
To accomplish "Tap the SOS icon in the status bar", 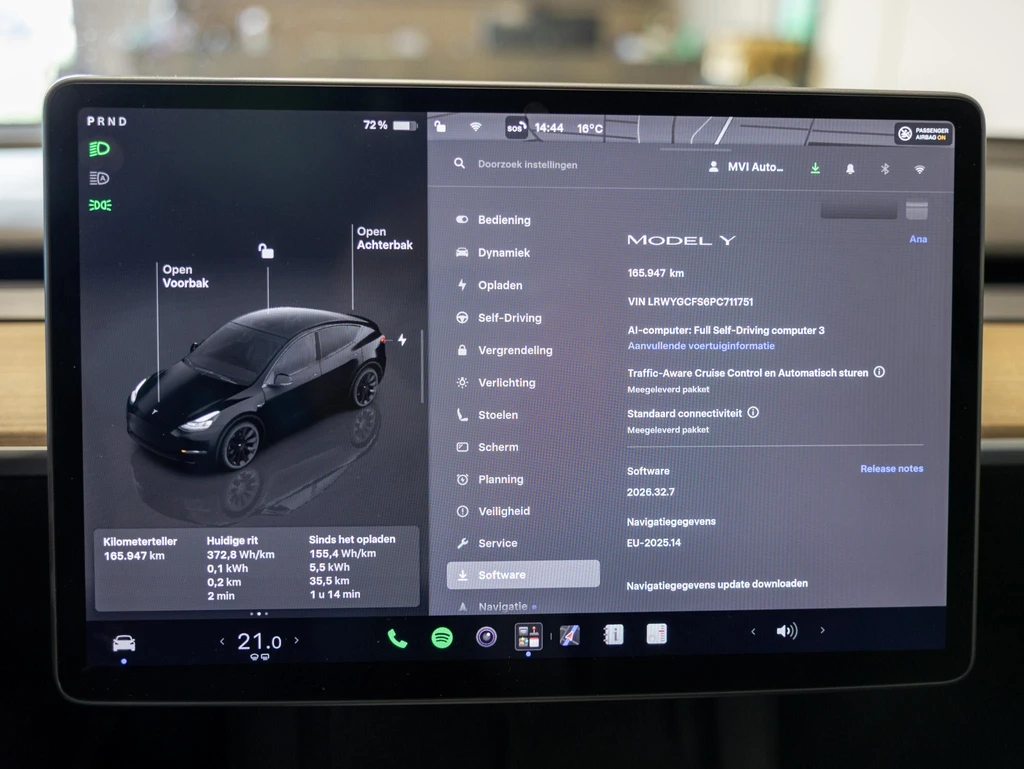I will tap(515, 128).
